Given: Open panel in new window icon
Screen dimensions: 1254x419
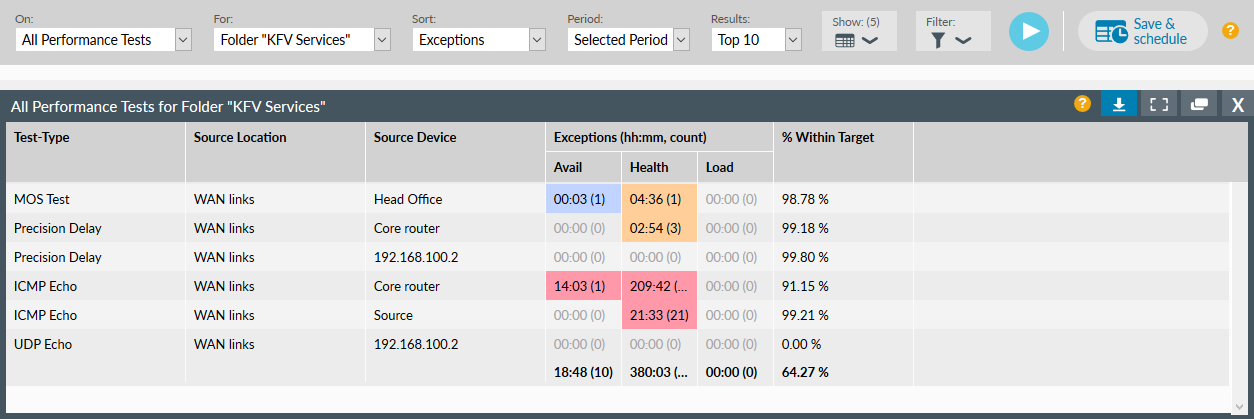Looking at the screenshot, I should point(1199,105).
